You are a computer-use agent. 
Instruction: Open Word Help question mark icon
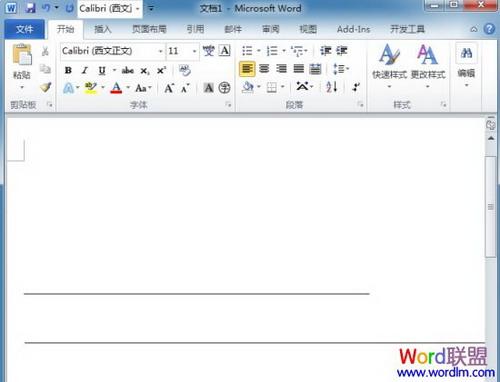(489, 29)
